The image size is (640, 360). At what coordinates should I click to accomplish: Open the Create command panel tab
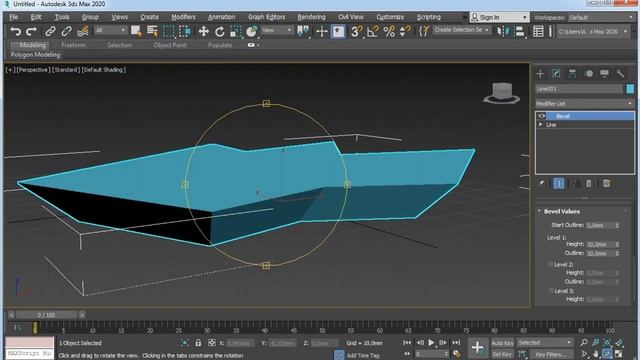click(540, 73)
